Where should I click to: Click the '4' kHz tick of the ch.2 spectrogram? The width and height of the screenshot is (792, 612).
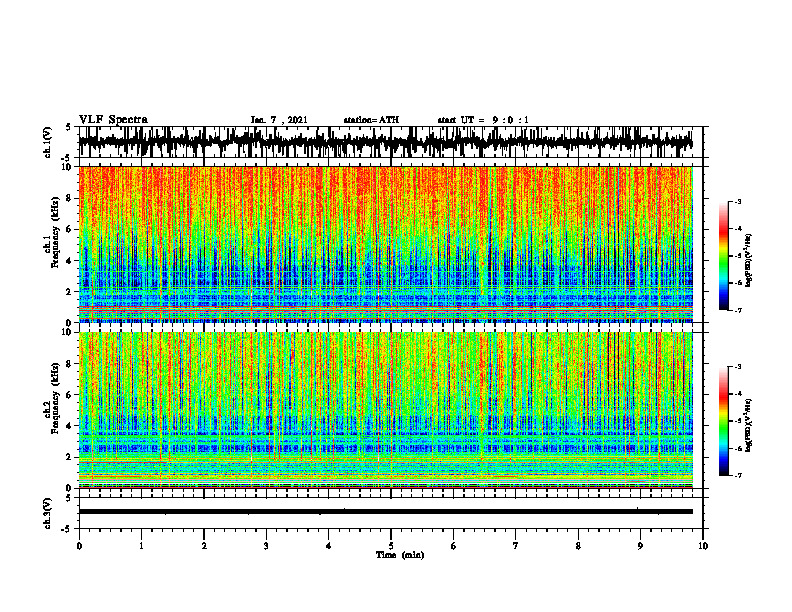click(x=70, y=426)
